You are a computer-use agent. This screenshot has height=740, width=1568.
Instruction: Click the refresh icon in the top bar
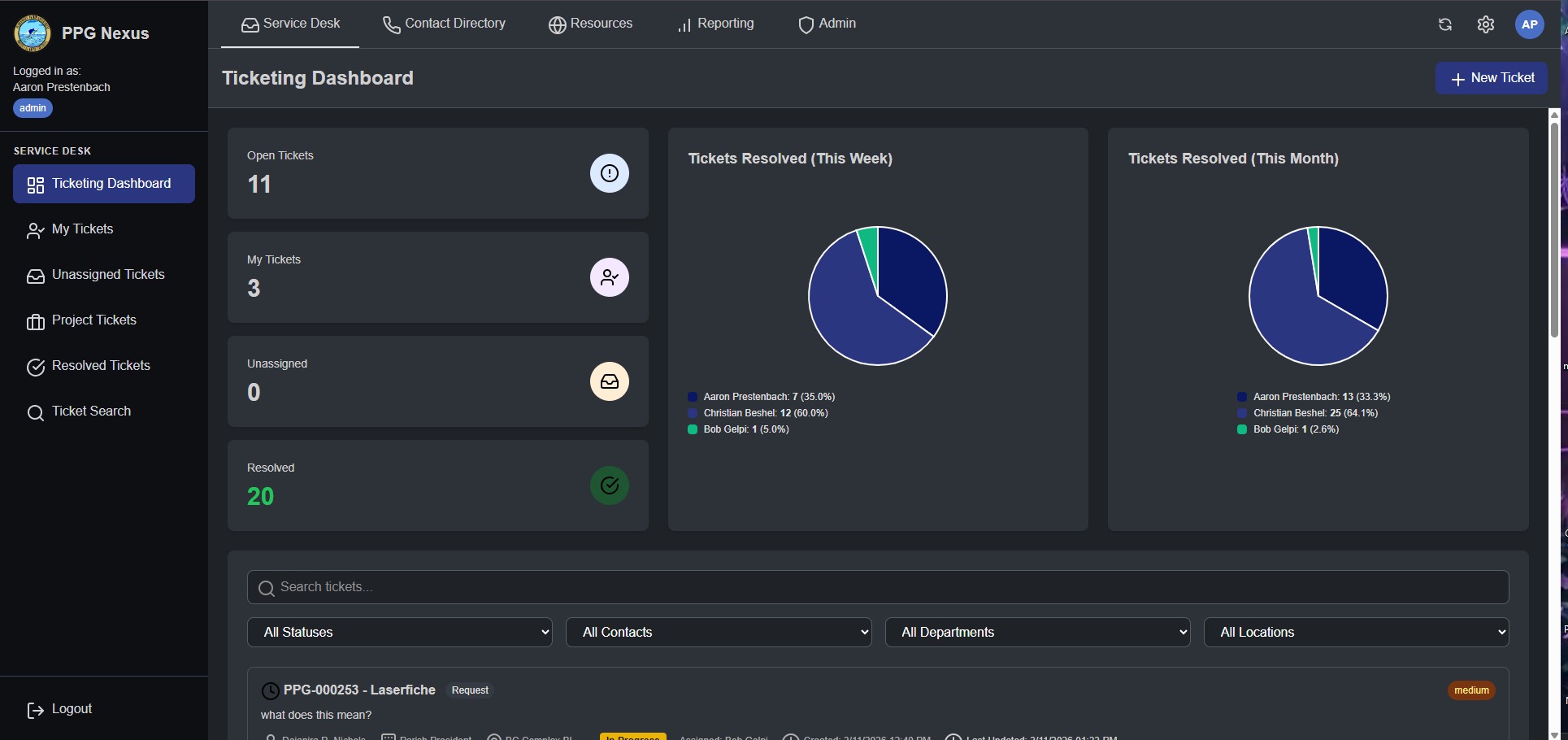(1444, 24)
